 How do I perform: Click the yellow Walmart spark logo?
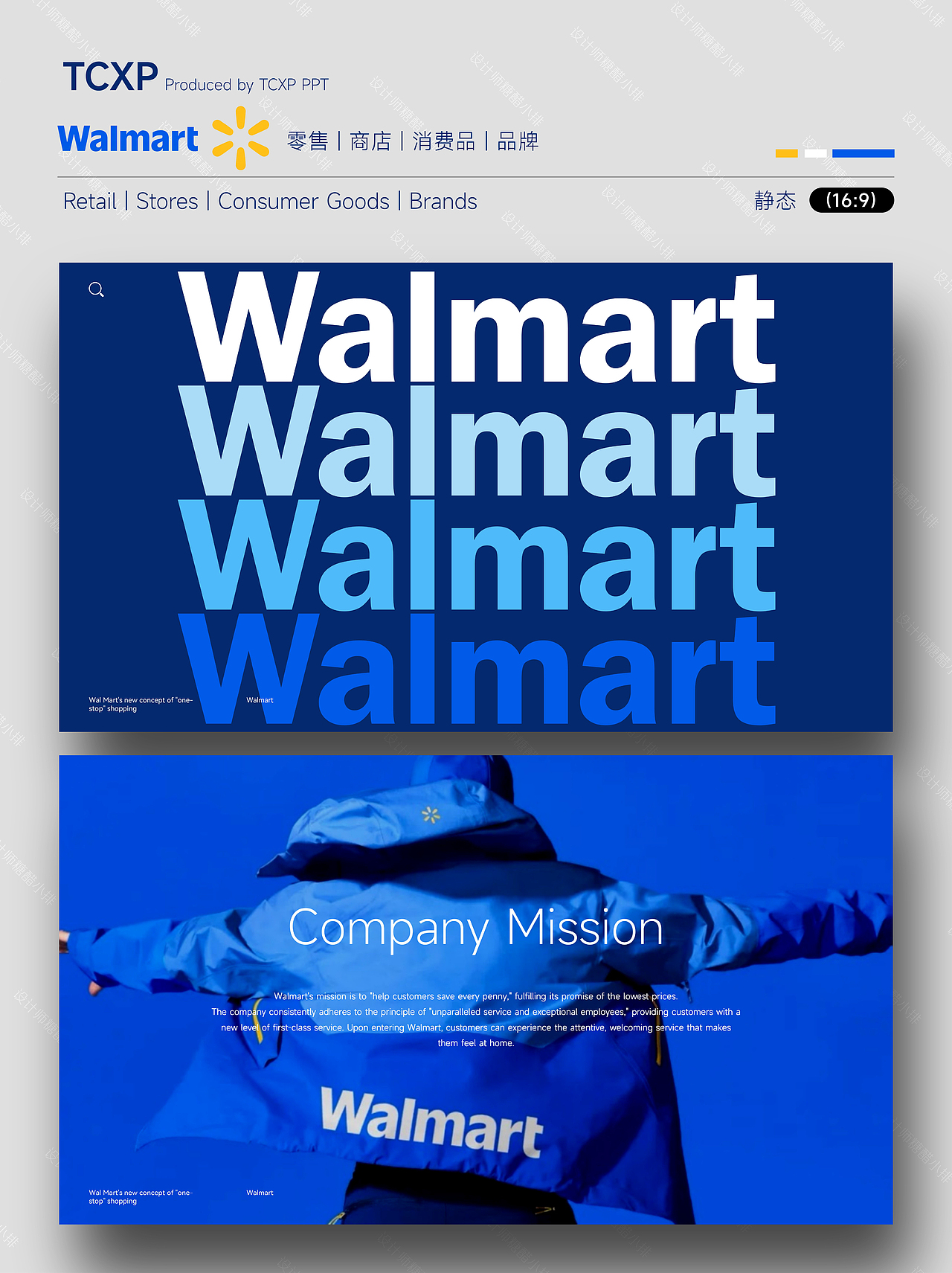[240, 138]
